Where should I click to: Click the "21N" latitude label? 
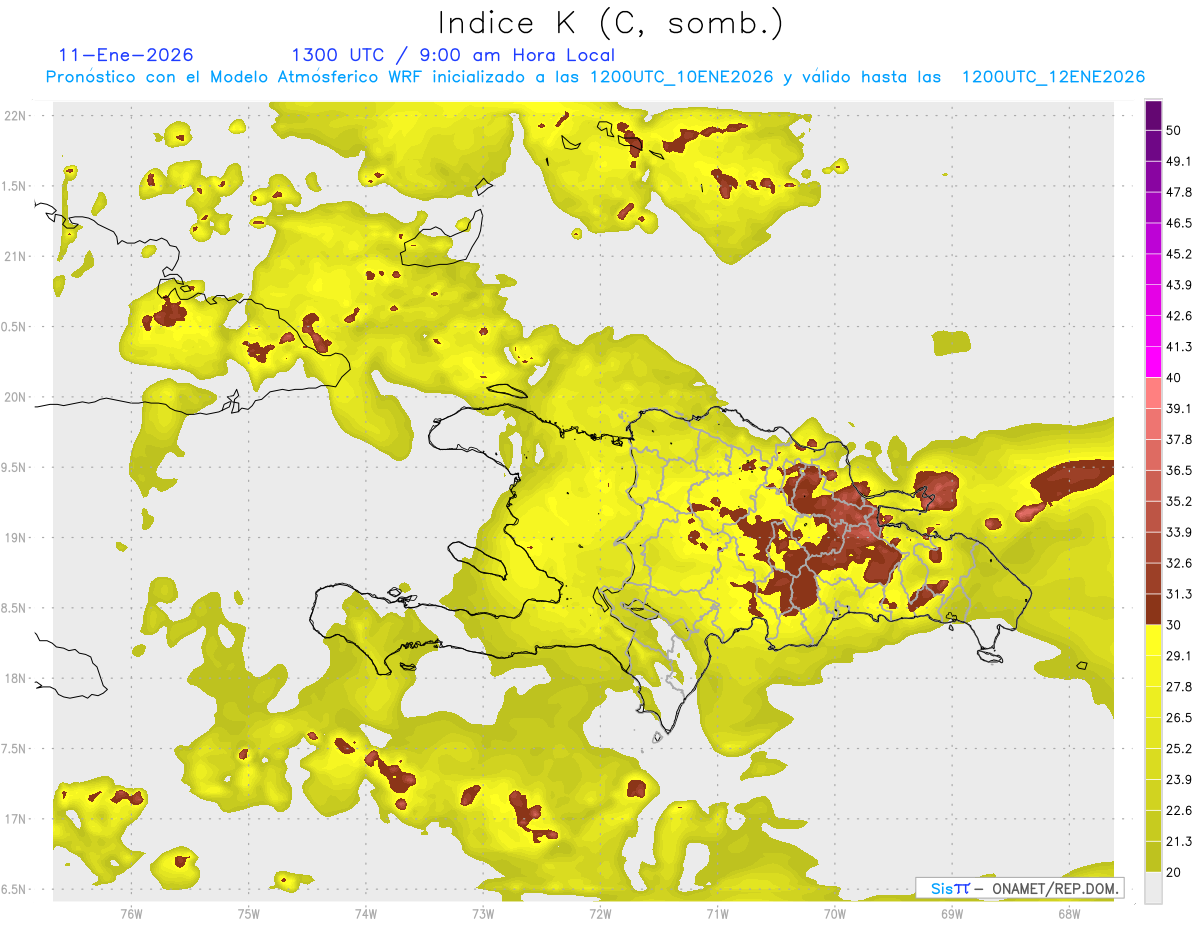click(15, 256)
